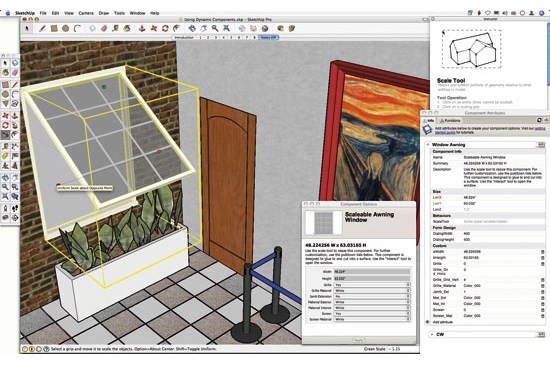Open the Grille dropdown in Component Options
550x367 pixels.
371,285
